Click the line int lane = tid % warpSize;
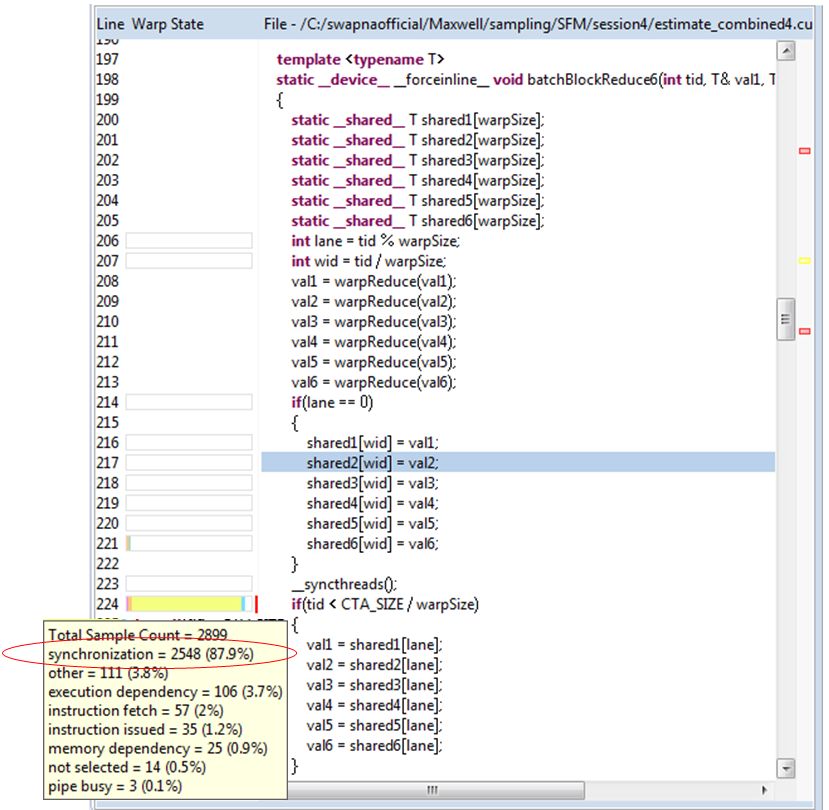 click(375, 241)
